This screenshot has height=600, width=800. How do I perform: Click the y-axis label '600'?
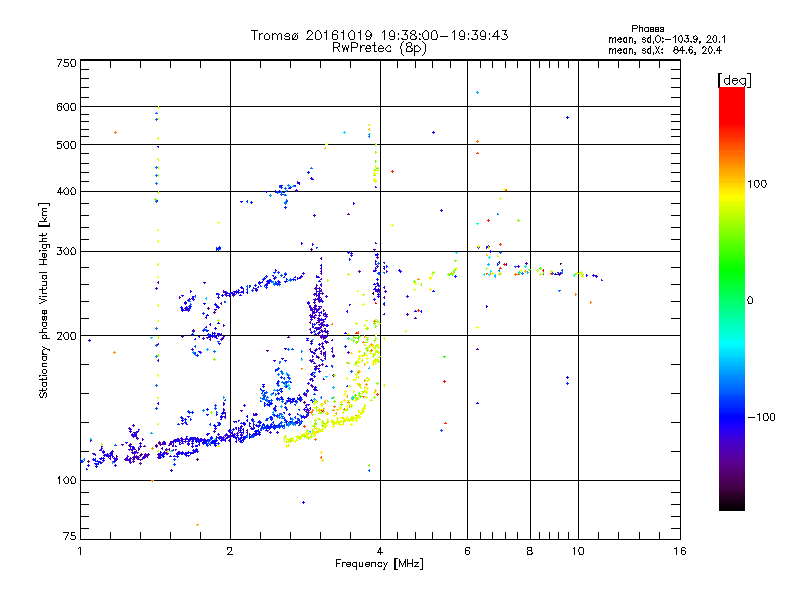click(x=66, y=107)
